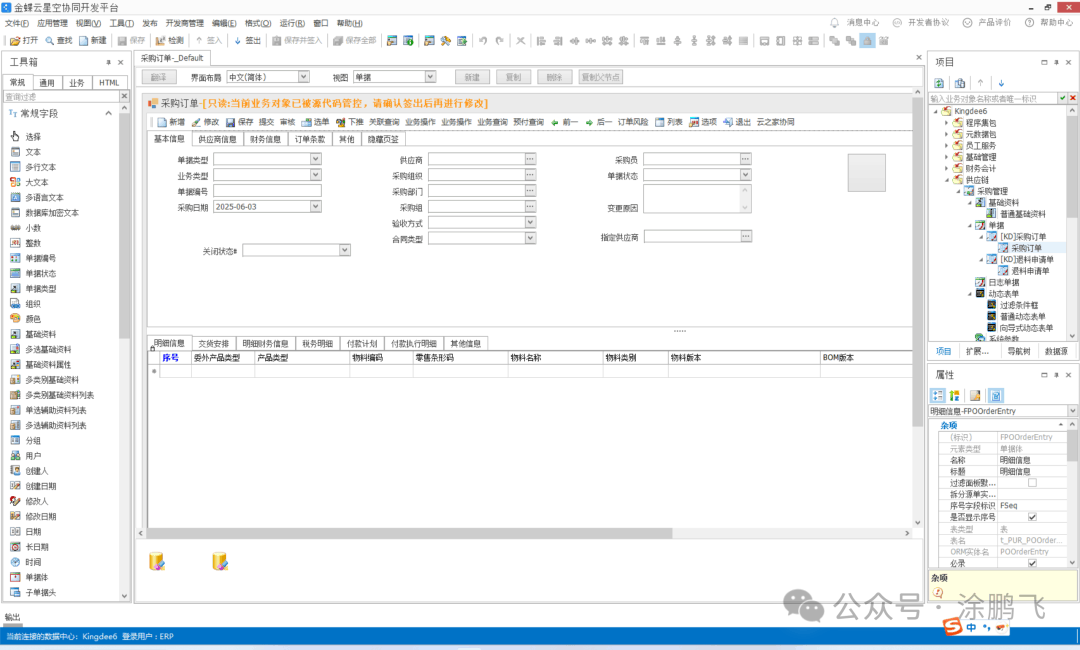
Task: Click the blue down arrow in 项目 panel
Action: (1001, 83)
